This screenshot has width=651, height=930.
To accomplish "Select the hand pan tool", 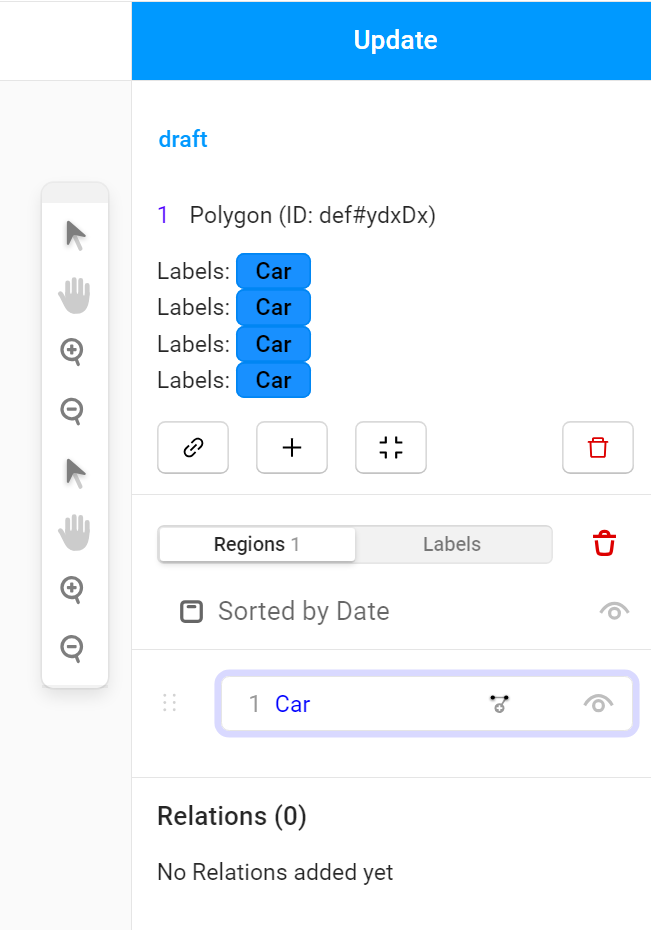I will point(75,294).
